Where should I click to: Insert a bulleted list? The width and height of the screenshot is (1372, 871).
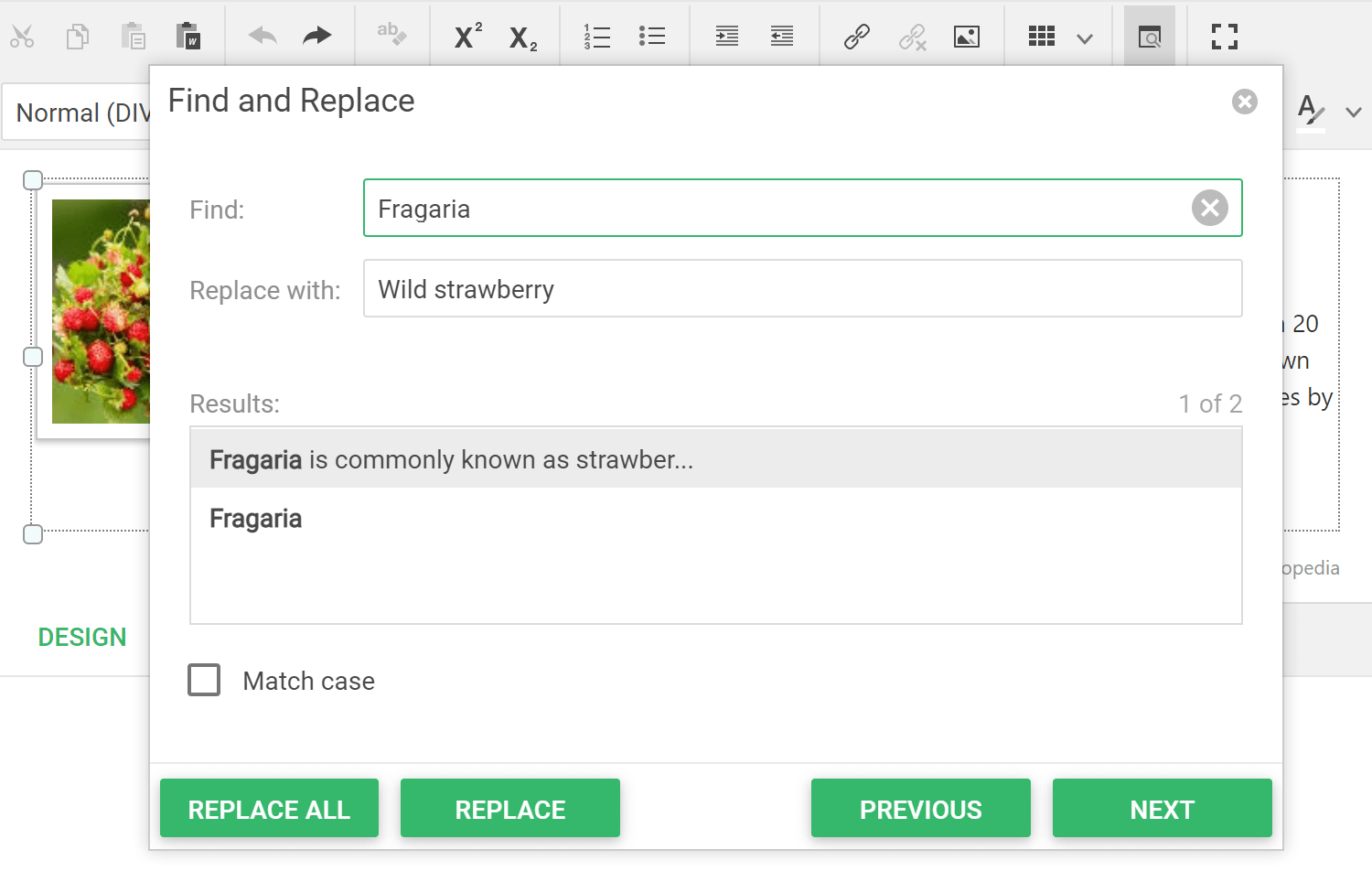652,37
